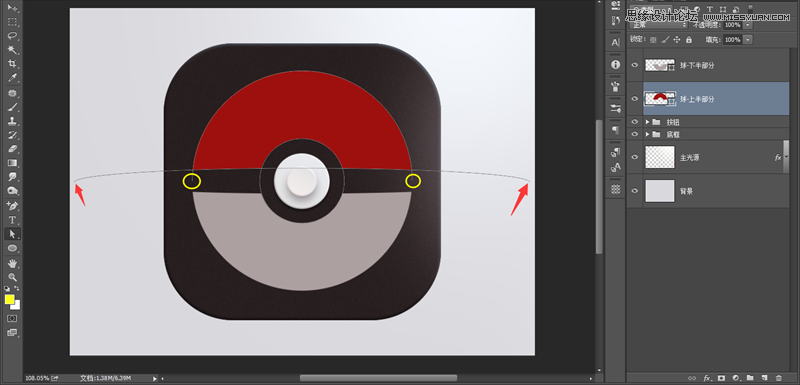Select the Clone Stamp tool
The image size is (800, 385).
point(13,121)
